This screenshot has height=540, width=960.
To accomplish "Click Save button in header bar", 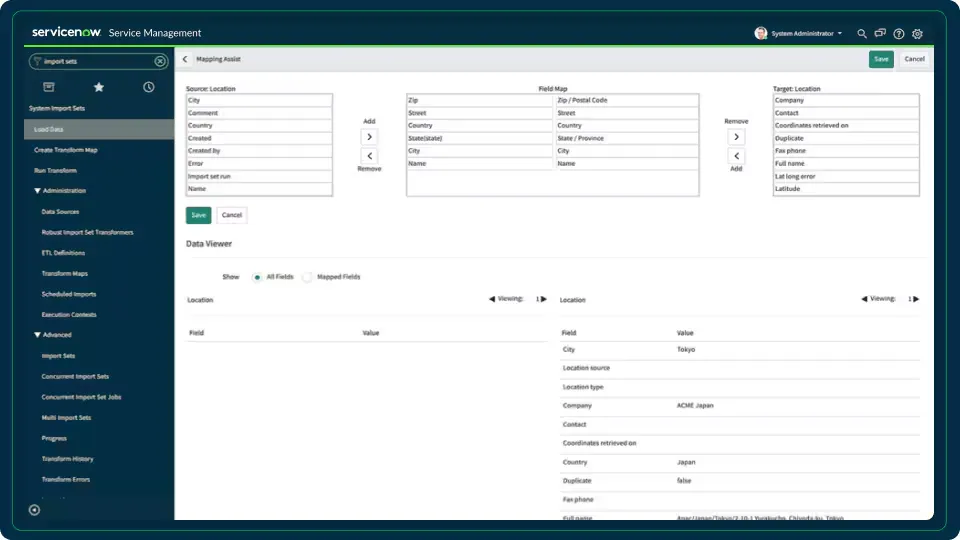I will [880, 59].
